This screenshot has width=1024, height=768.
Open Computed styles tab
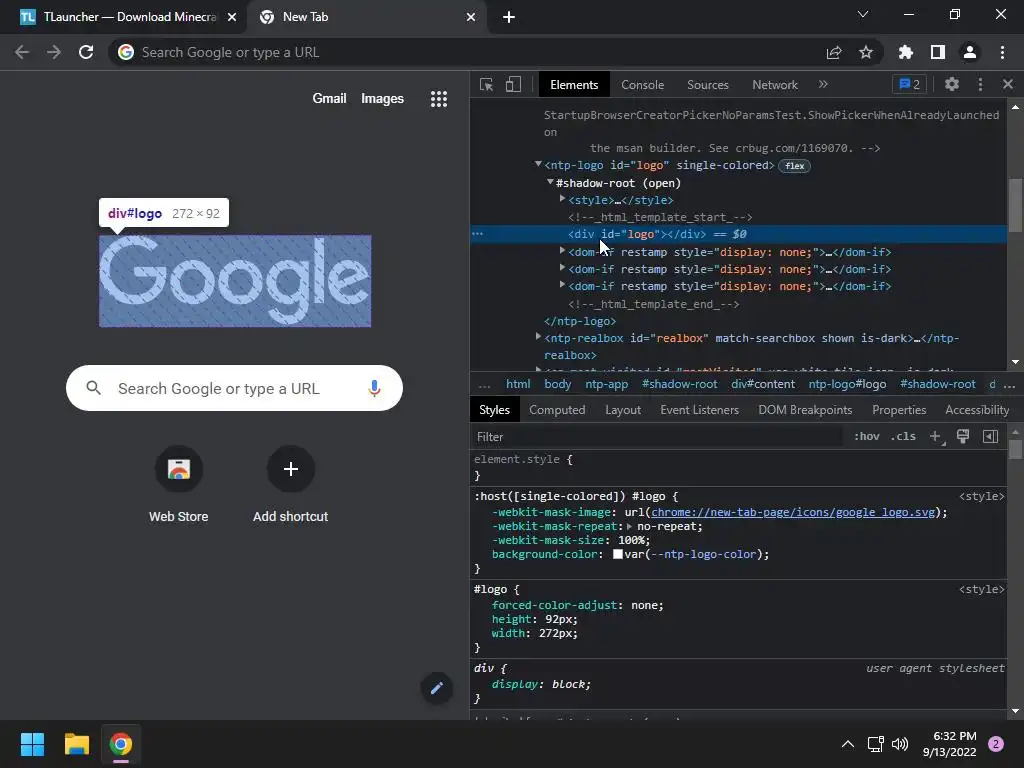557,410
